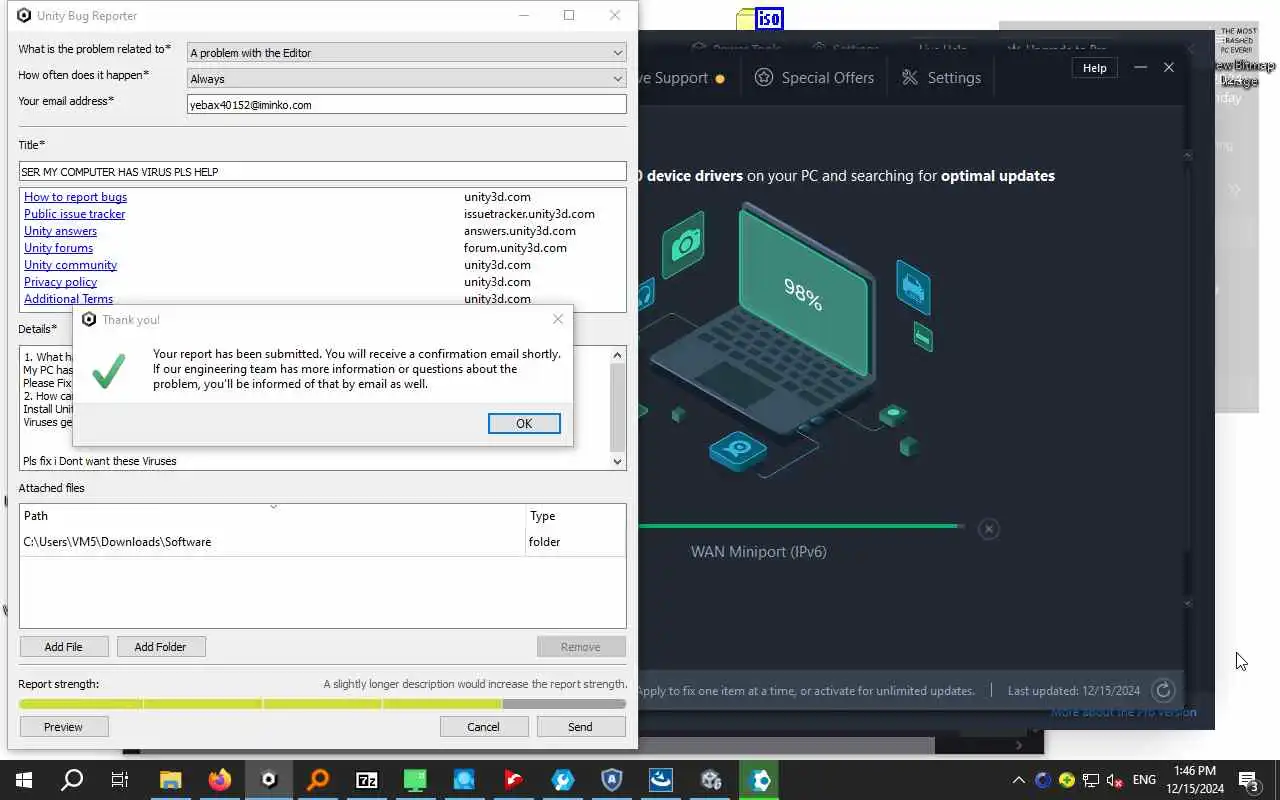Viewport: 1280px width, 800px height.
Task: Click the Type column header
Action: [x=575, y=516]
